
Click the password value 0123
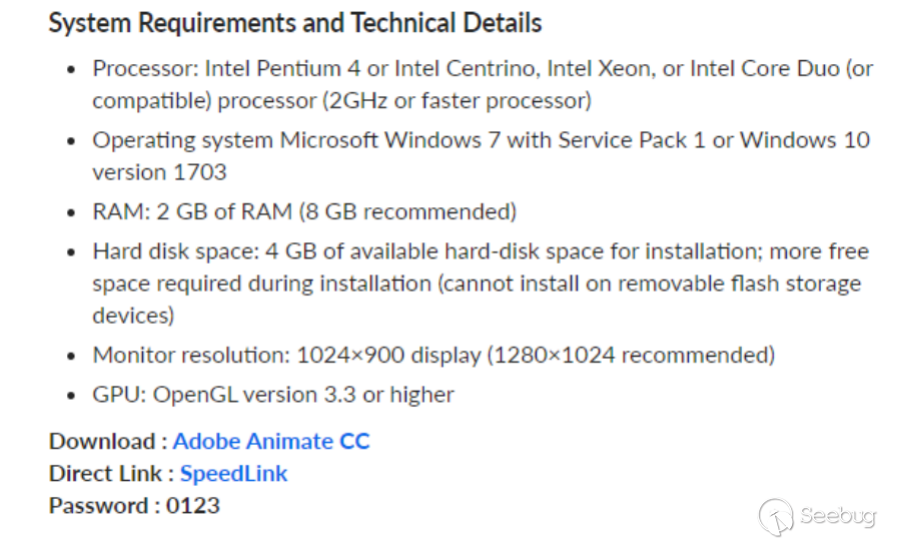pos(193,505)
